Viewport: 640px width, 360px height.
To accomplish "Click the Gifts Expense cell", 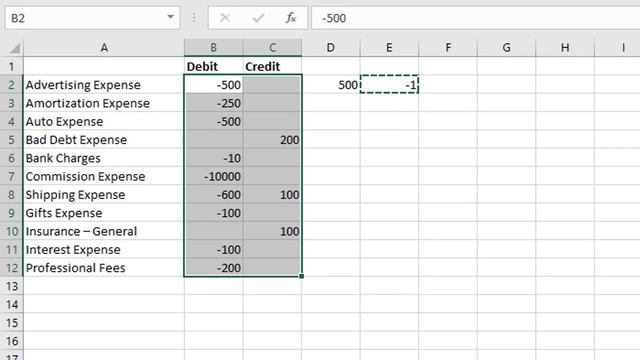I will click(104, 213).
